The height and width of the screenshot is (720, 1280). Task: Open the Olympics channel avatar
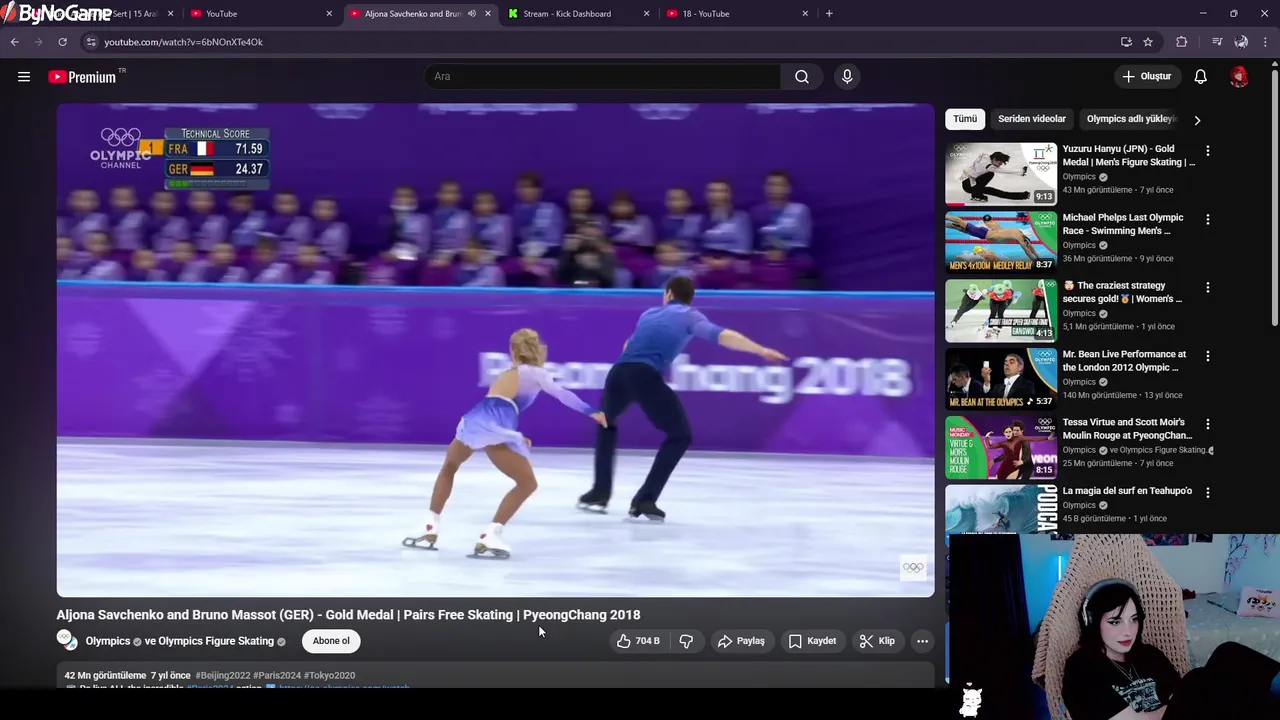[67, 640]
